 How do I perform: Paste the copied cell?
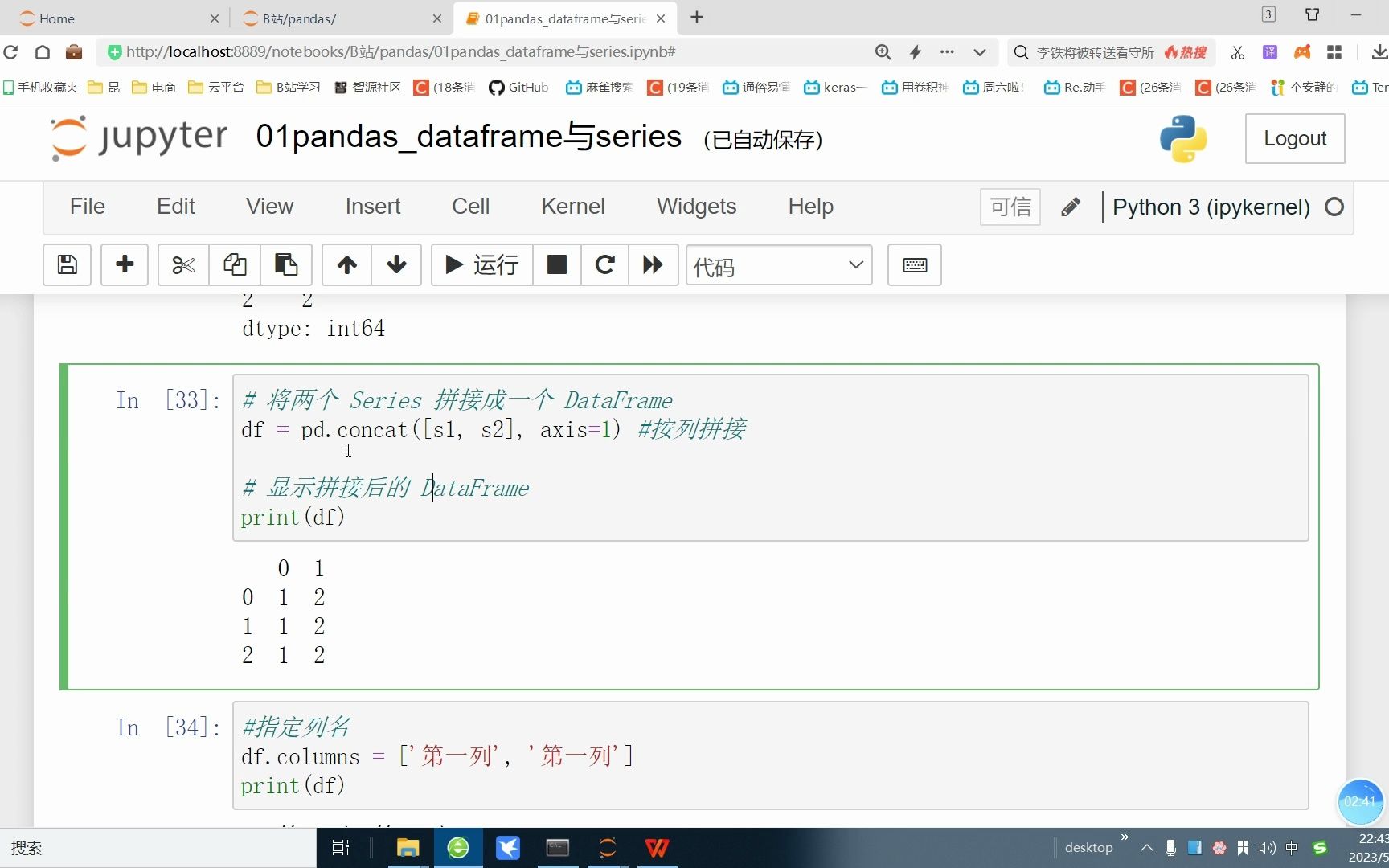pyautogui.click(x=286, y=264)
